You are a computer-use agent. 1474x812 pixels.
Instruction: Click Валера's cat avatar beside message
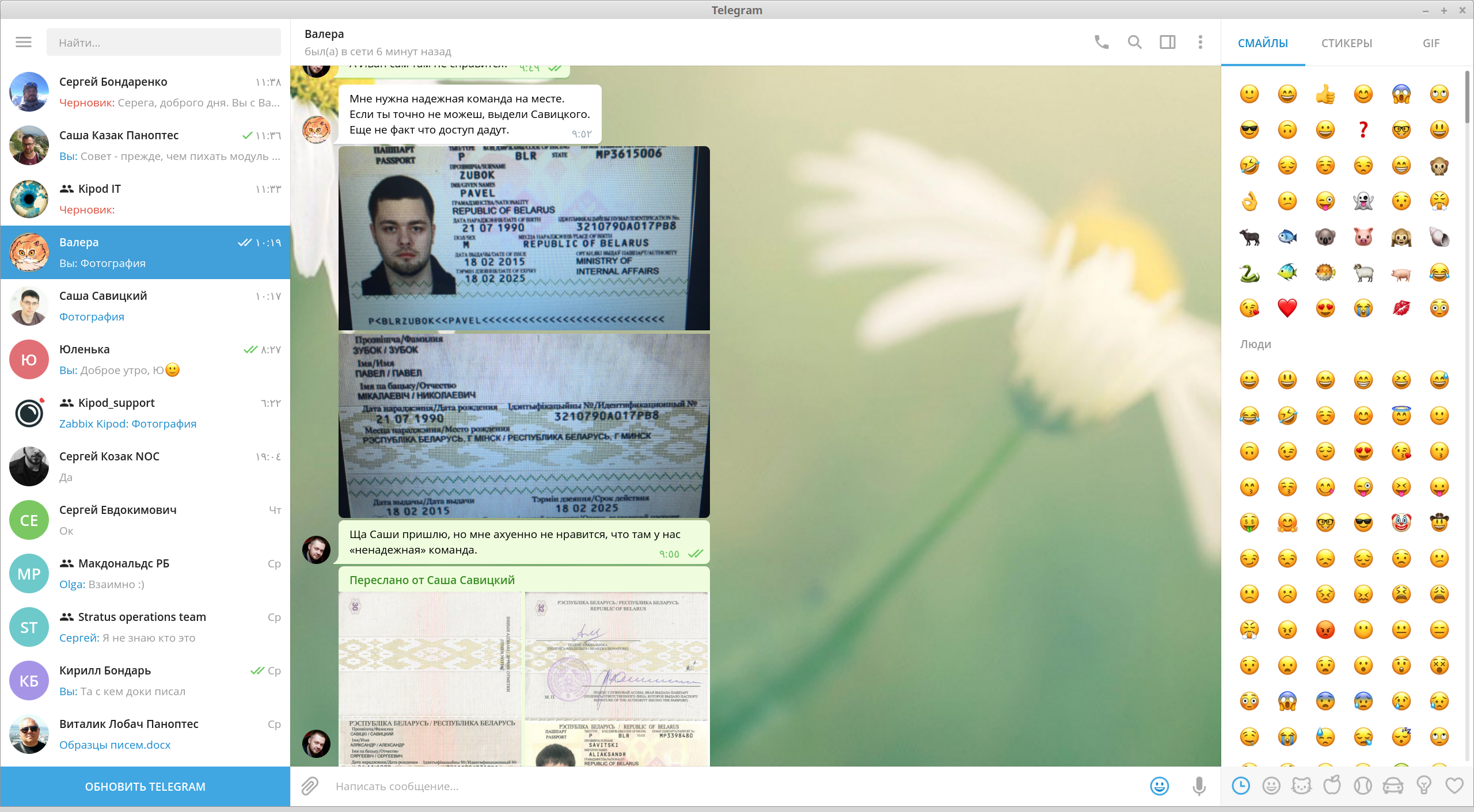pyautogui.click(x=316, y=129)
